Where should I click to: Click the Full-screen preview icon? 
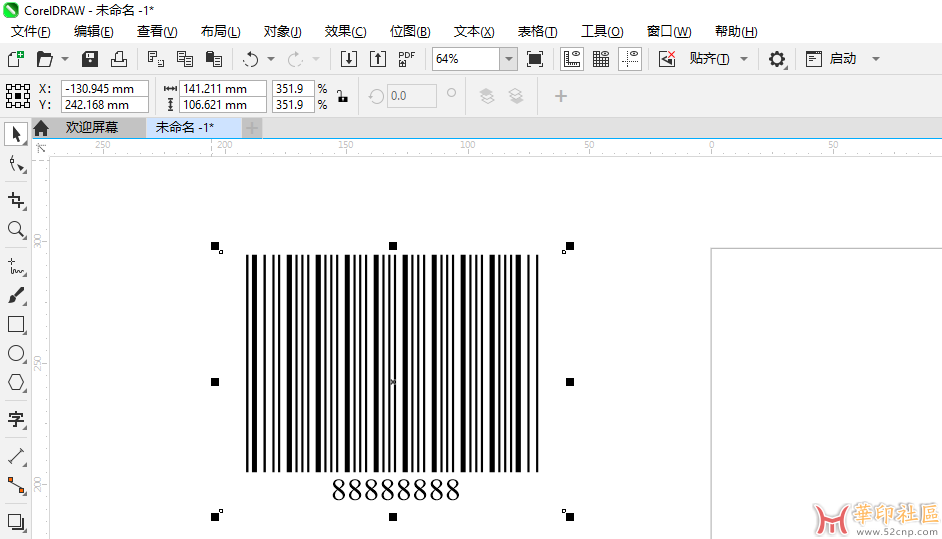[x=535, y=59]
